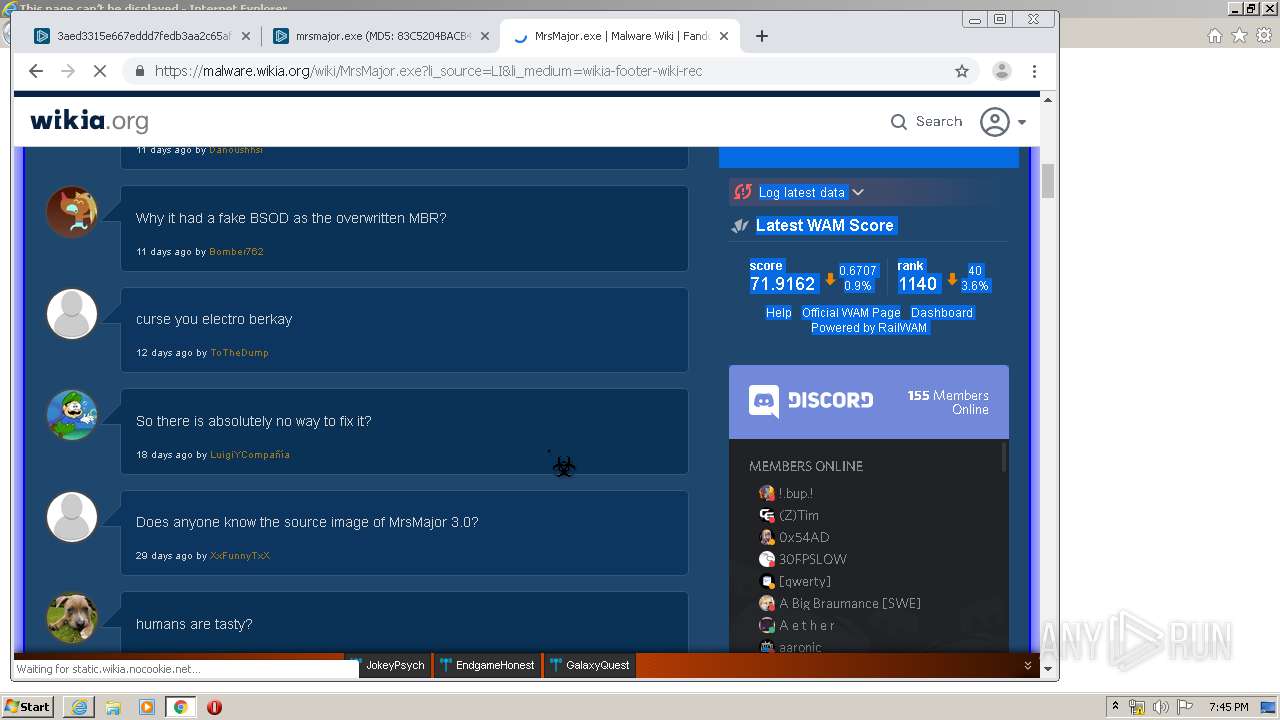
Task: Click the red refresh Log latest data icon
Action: 742,192
